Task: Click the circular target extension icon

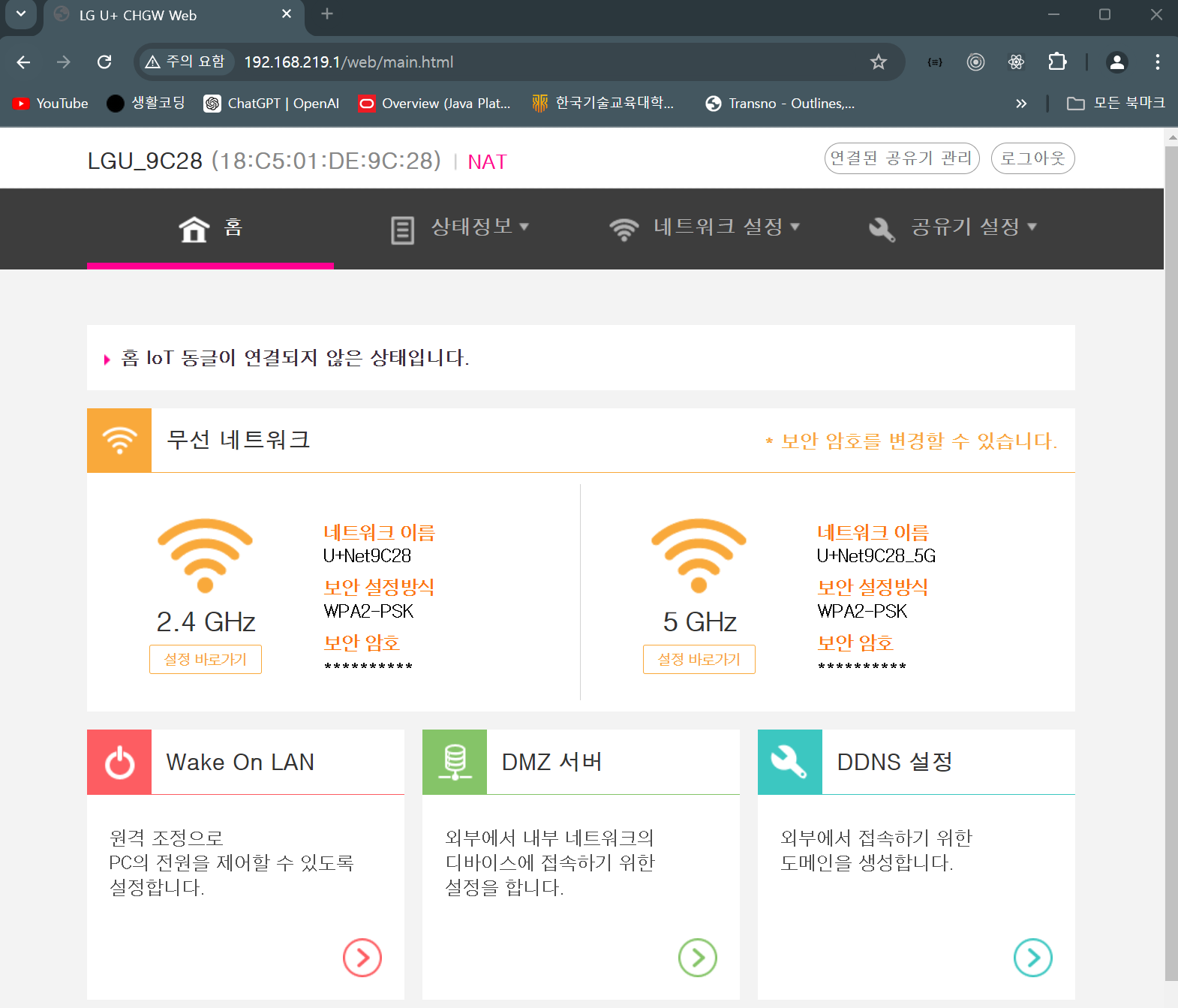Action: tap(975, 62)
